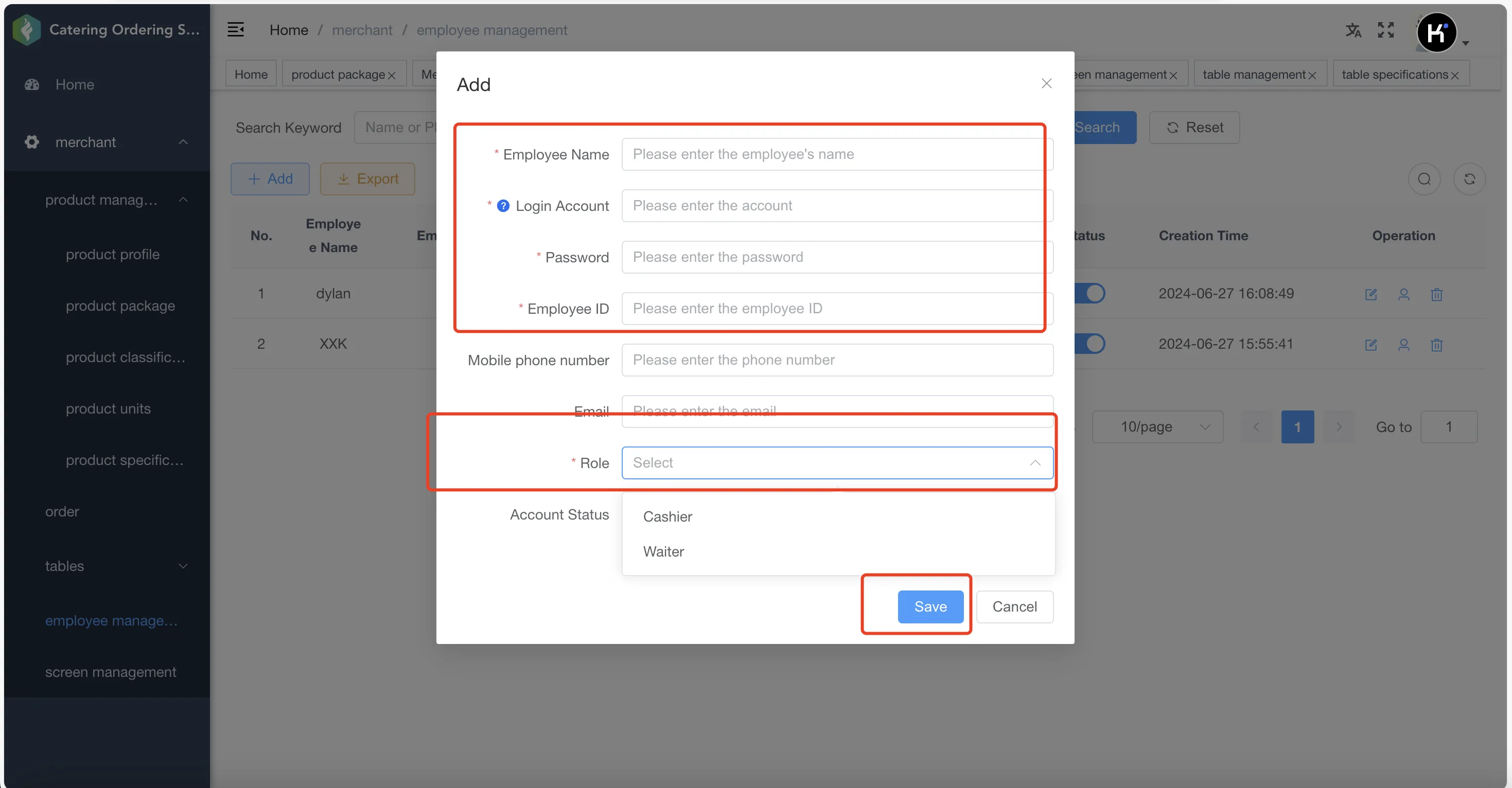This screenshot has height=788, width=1512.
Task: Click the Export button
Action: coord(367,179)
